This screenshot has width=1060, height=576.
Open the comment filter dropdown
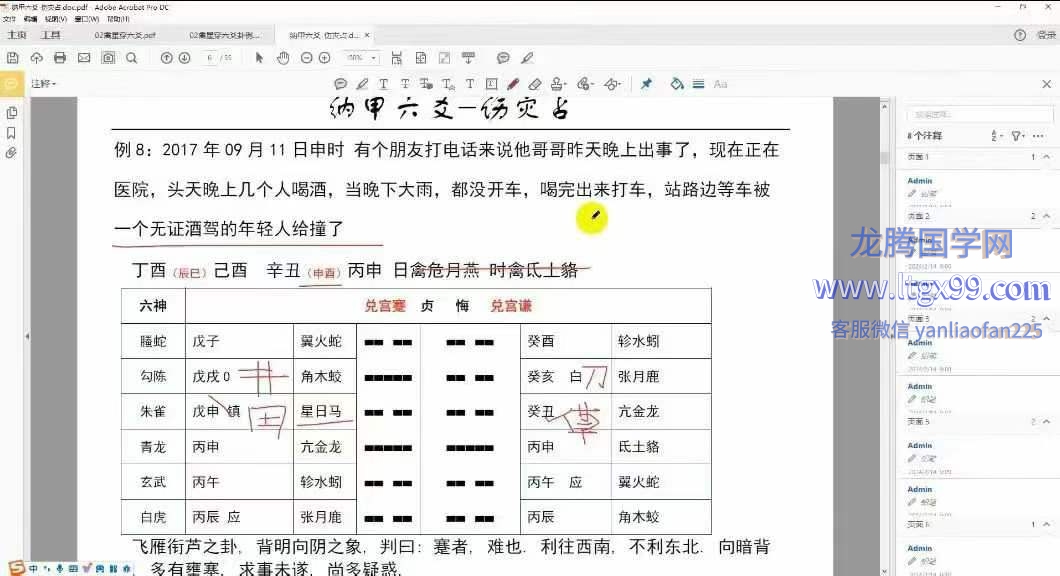[x=1018, y=135]
